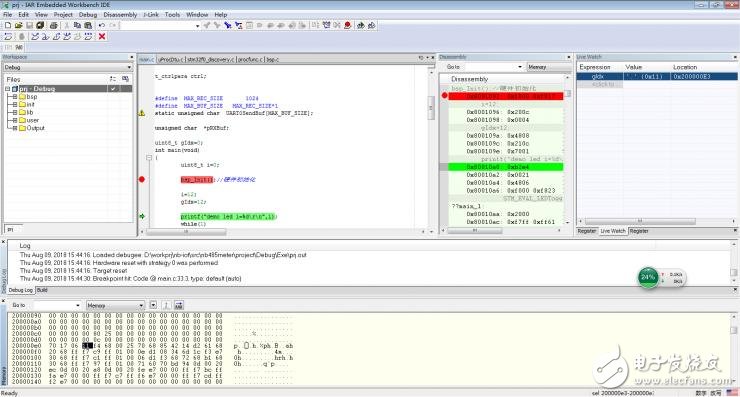
Task: Click the Next Statement debug icon
Action: point(67,36)
